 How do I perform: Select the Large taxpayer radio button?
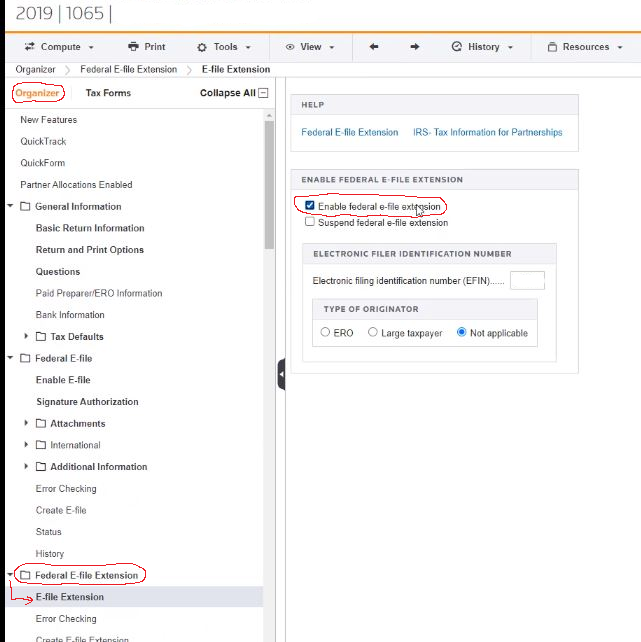coord(372,332)
